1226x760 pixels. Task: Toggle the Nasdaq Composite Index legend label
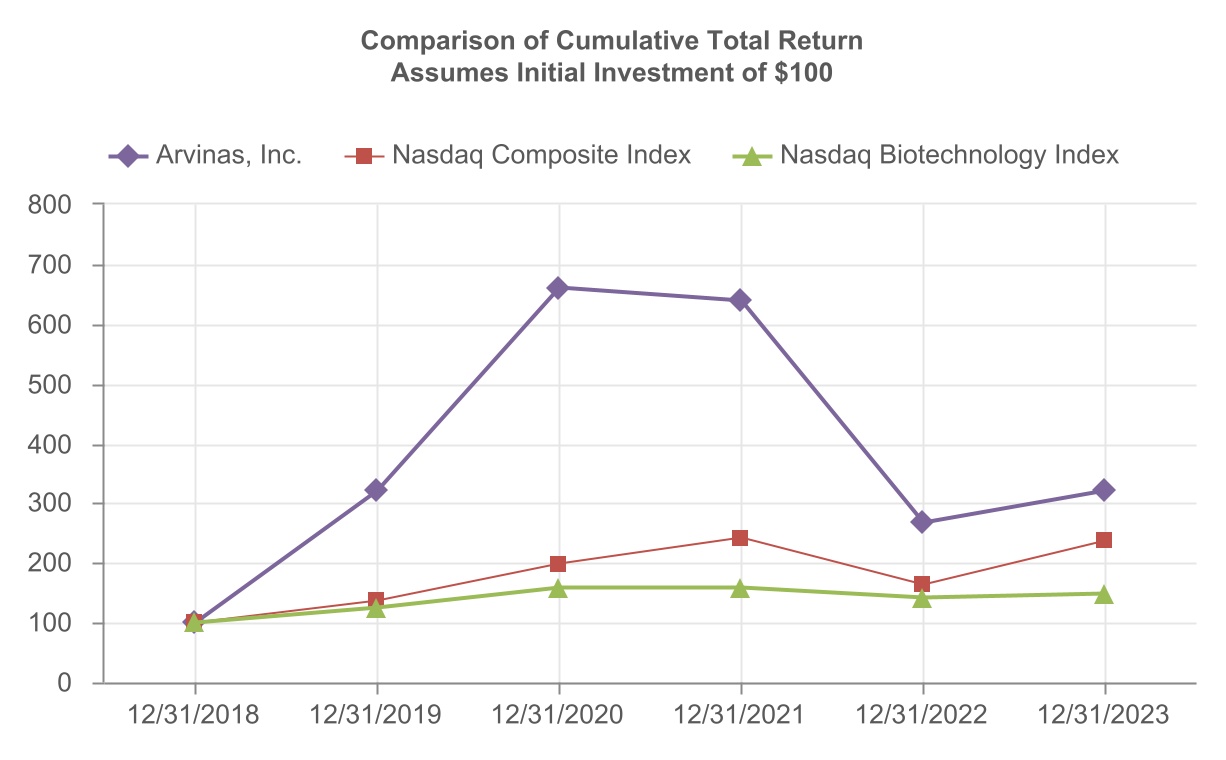[541, 156]
